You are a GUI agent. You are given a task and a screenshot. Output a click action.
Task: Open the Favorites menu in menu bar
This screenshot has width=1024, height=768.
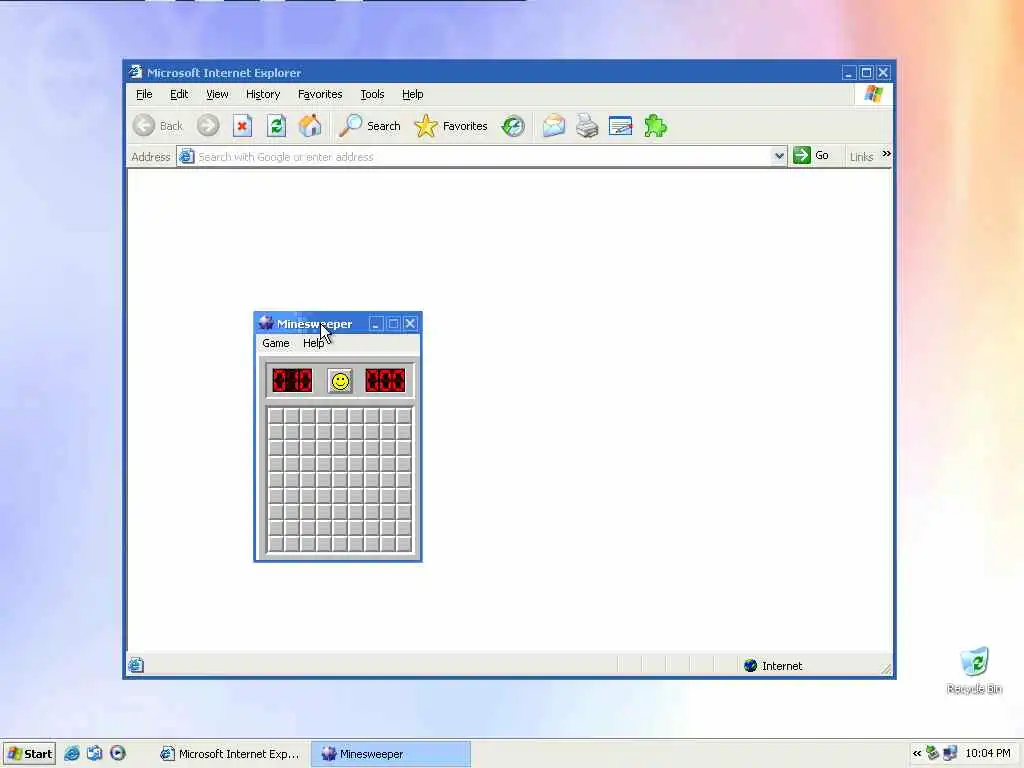click(320, 94)
